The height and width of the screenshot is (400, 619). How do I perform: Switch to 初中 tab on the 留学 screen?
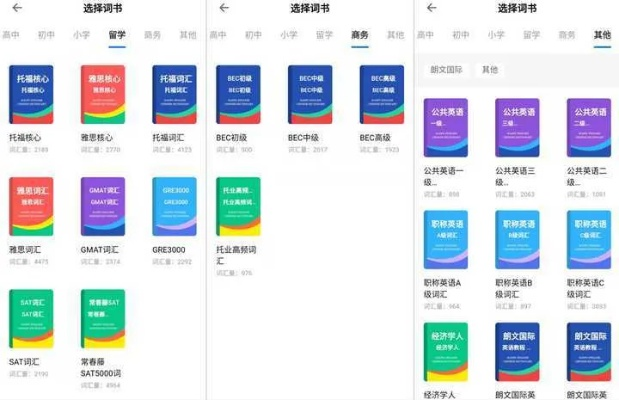click(x=46, y=35)
